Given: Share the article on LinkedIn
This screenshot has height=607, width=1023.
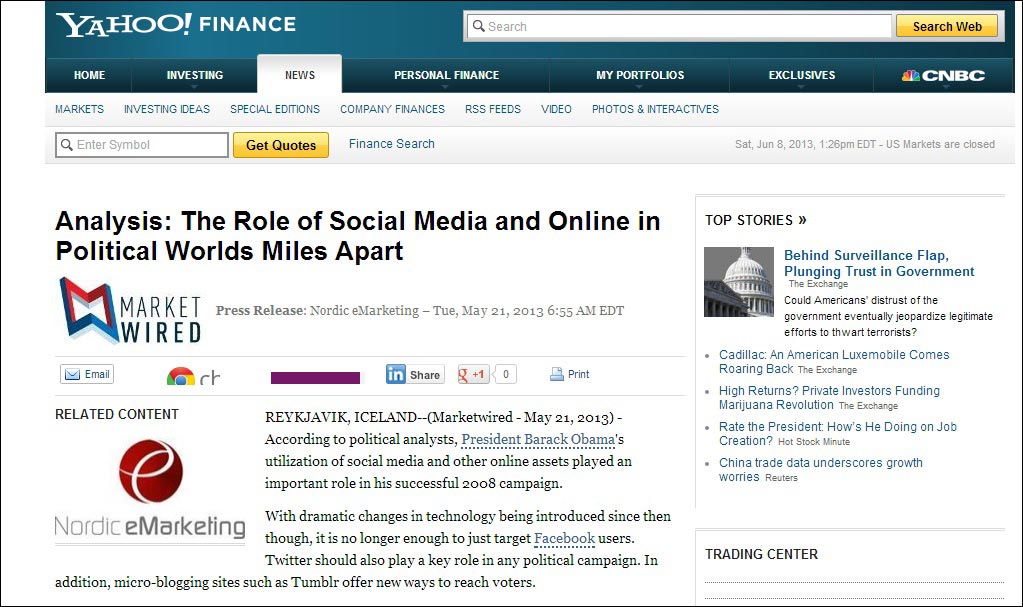Looking at the screenshot, I should click(415, 374).
